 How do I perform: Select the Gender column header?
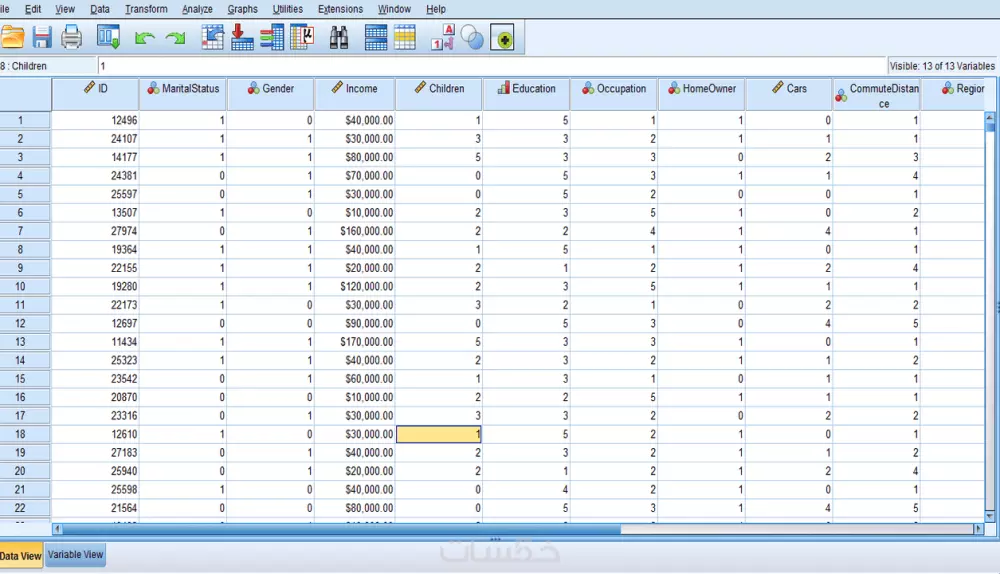tap(270, 94)
